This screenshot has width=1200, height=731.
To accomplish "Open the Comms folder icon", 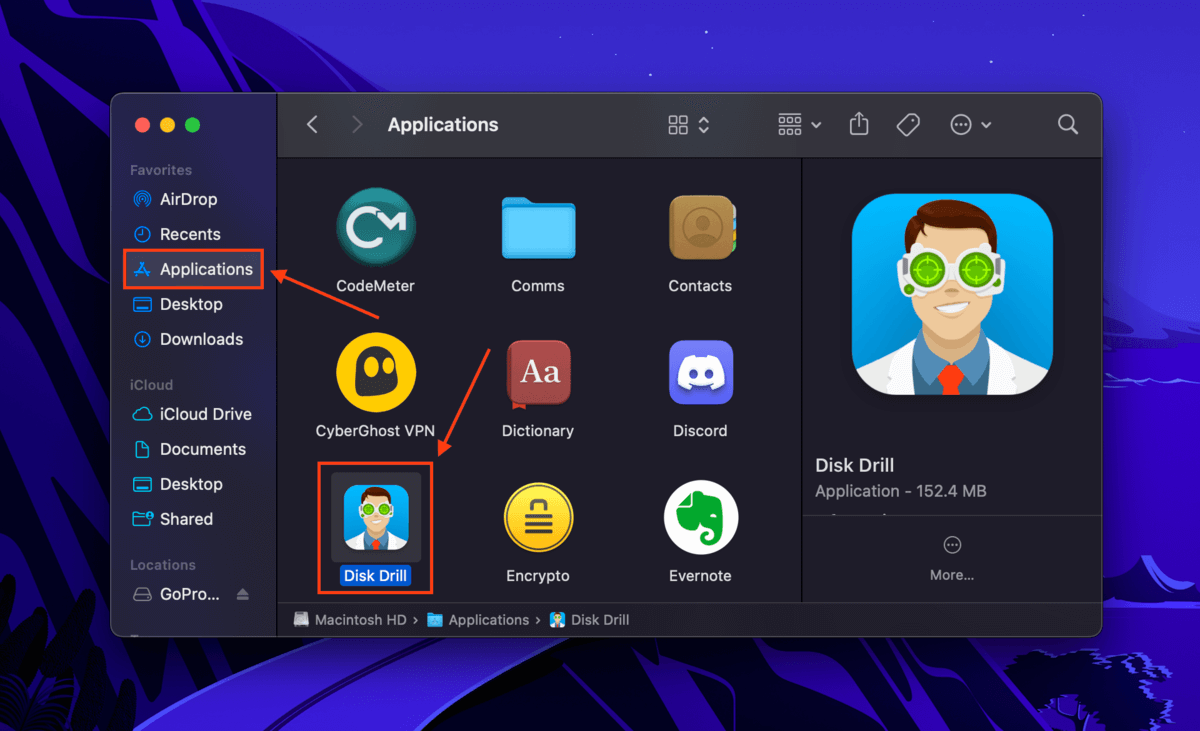I will [x=538, y=228].
